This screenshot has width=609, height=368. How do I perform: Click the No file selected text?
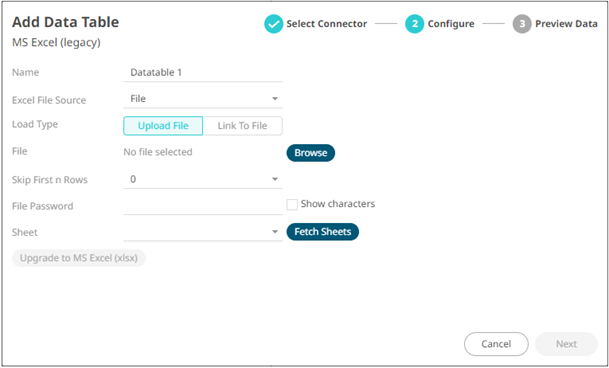(x=158, y=152)
